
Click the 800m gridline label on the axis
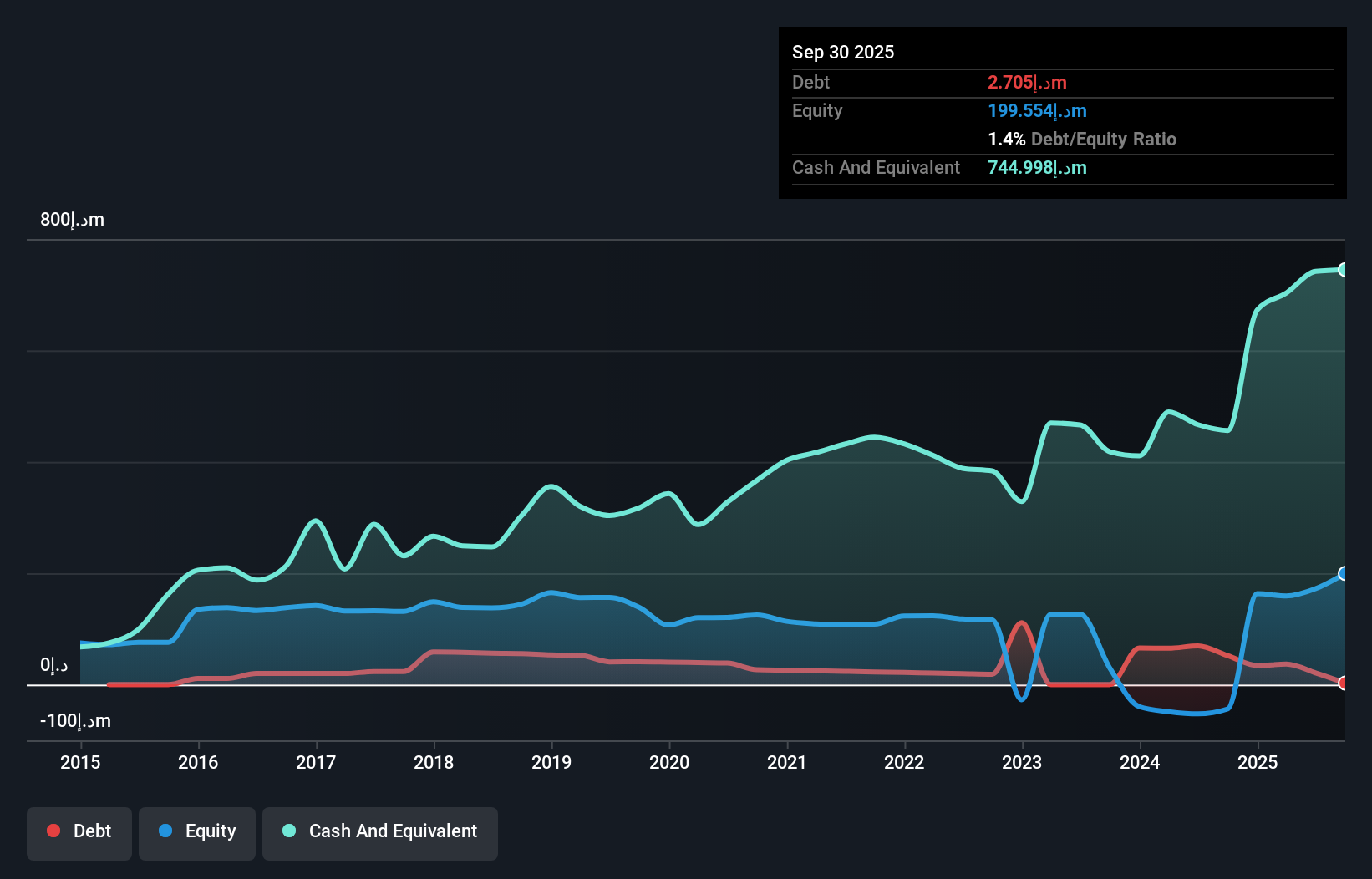click(x=72, y=219)
